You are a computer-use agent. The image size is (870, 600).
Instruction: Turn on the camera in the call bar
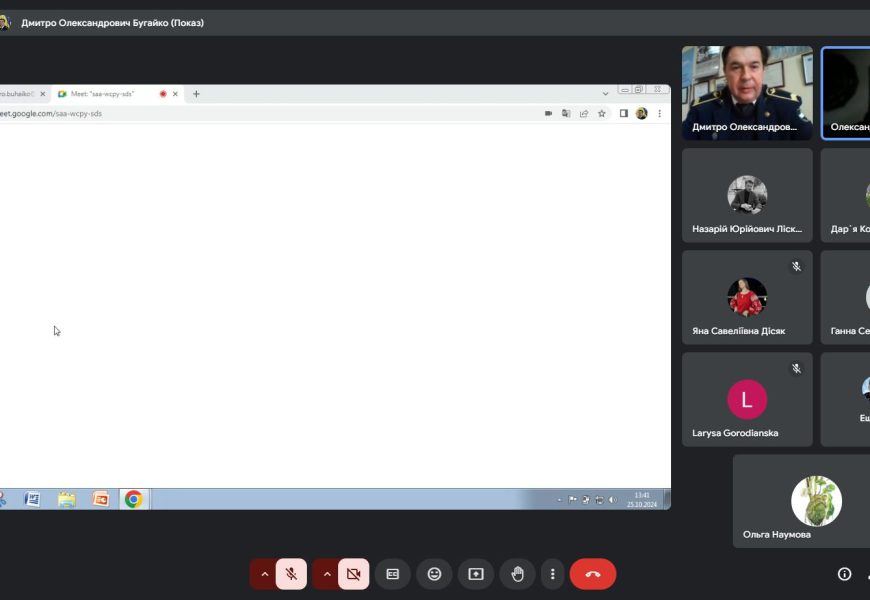click(353, 574)
